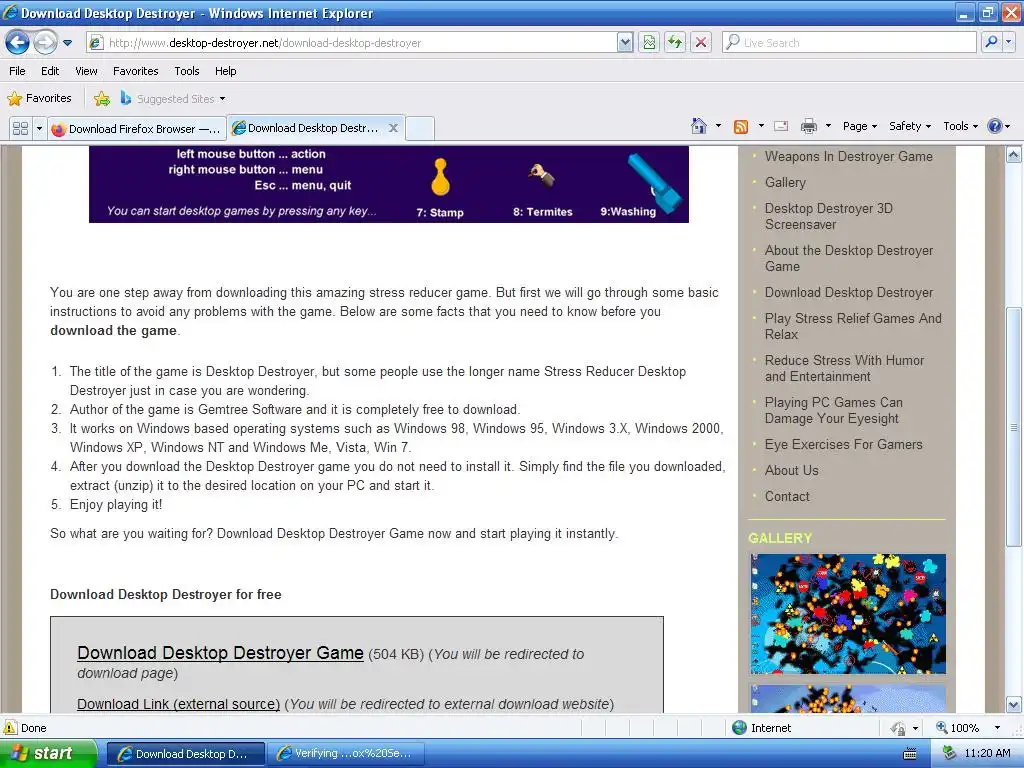Open a new blank tab
1024x768 pixels.
click(420, 129)
